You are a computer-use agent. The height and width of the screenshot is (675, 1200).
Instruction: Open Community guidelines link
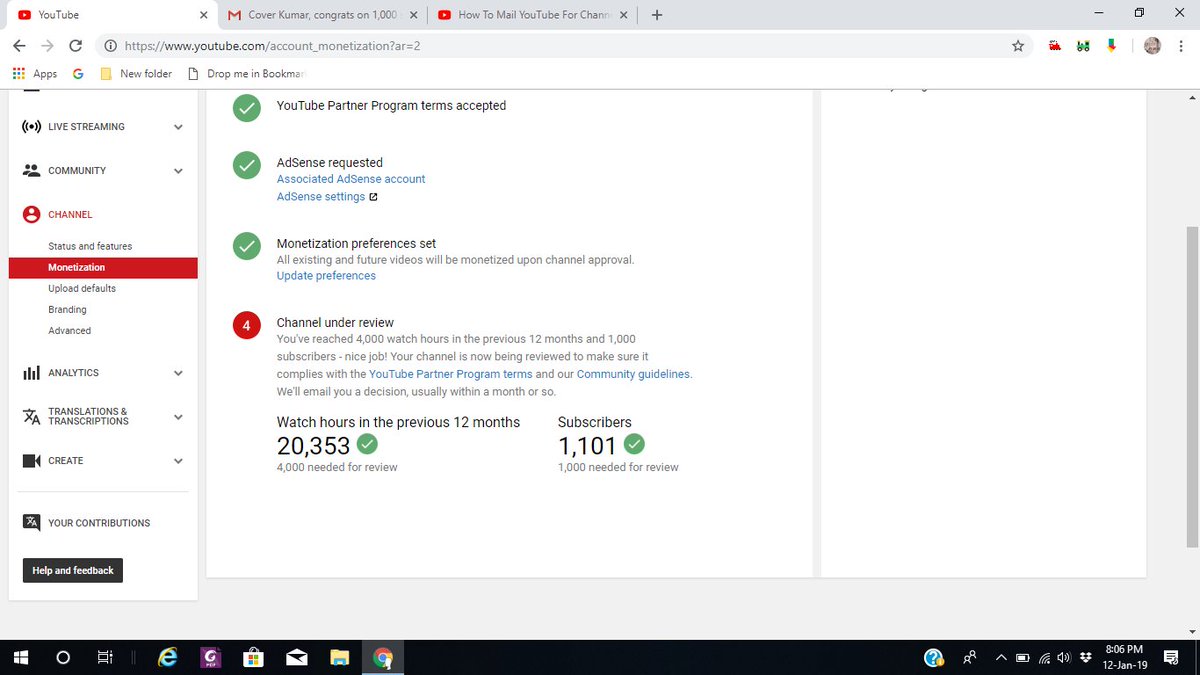pyautogui.click(x=633, y=374)
